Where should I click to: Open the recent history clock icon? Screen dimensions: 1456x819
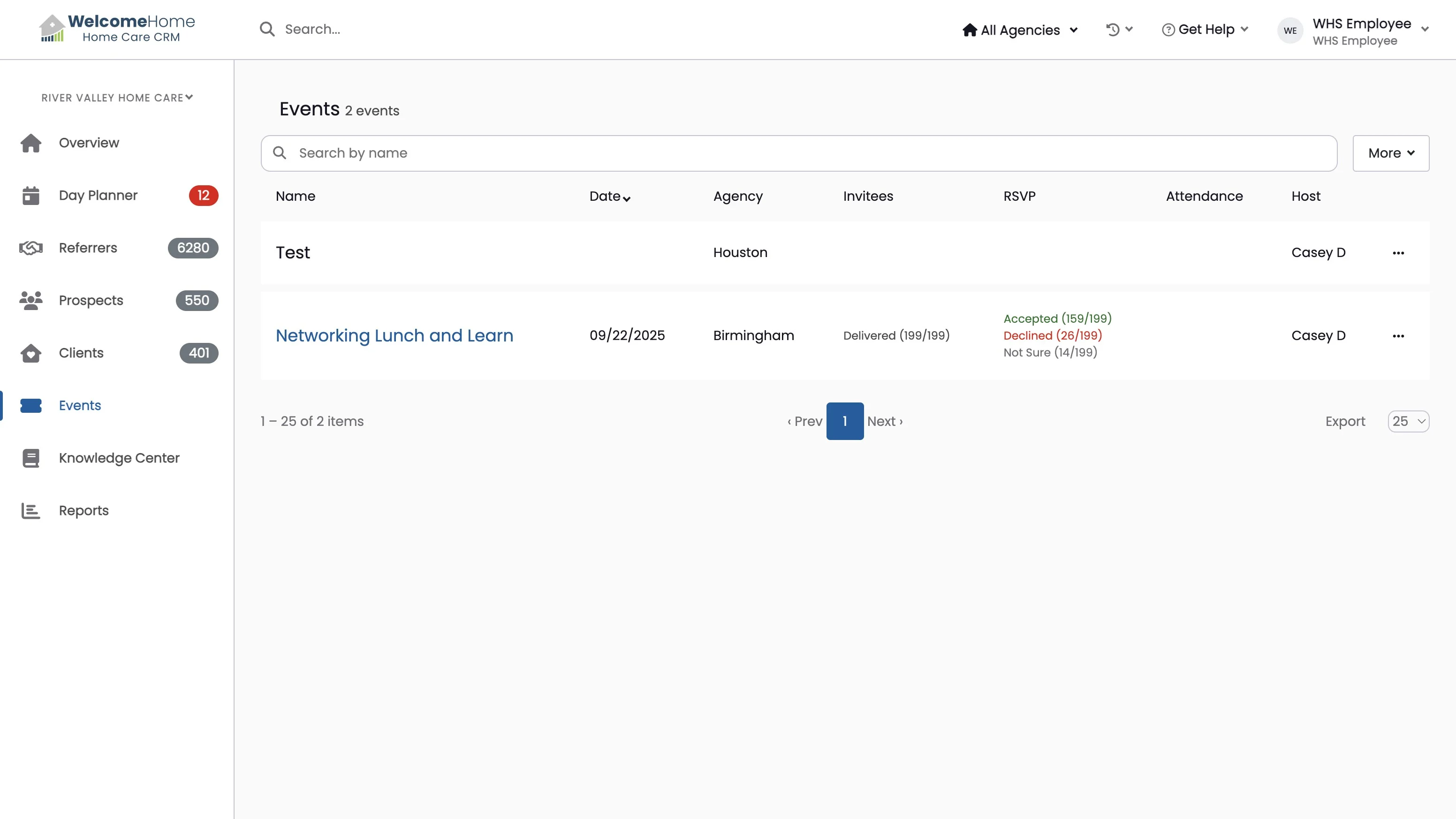[x=1113, y=30]
